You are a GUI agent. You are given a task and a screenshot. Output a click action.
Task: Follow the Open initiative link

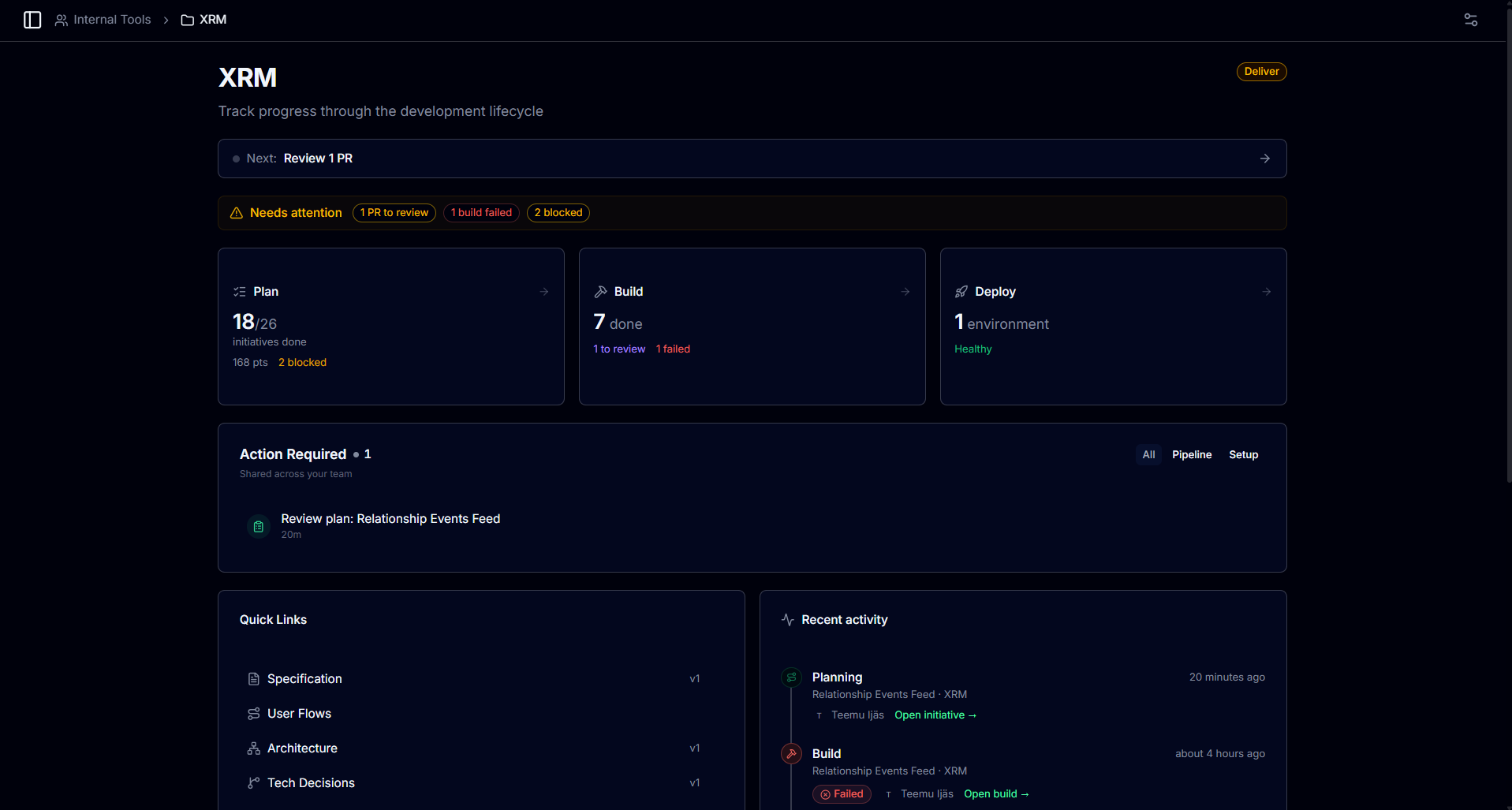click(935, 715)
